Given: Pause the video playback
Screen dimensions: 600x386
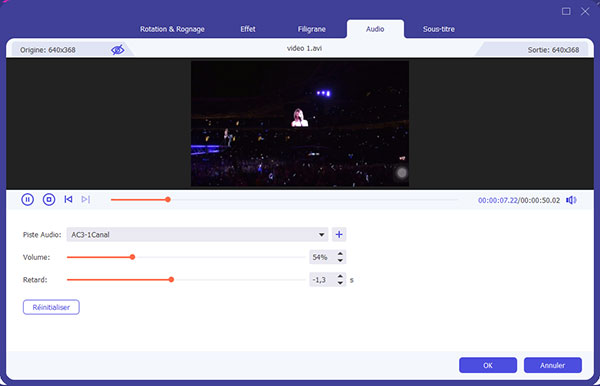Looking at the screenshot, I should point(28,199).
